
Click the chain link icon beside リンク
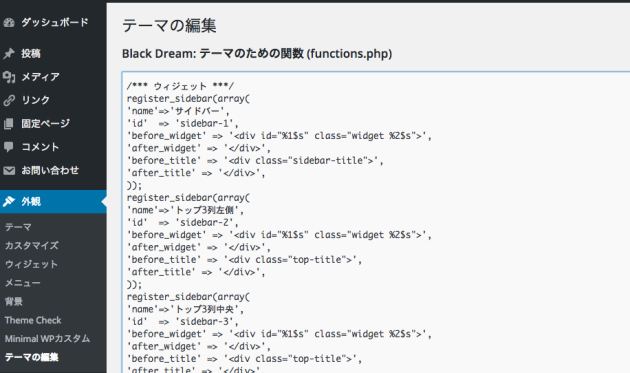pyautogui.click(x=9, y=100)
